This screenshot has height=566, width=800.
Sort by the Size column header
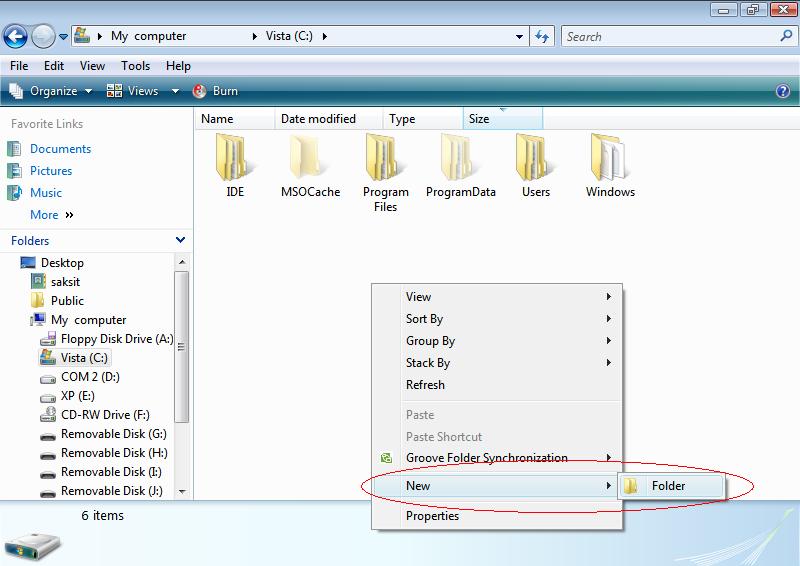(x=503, y=119)
